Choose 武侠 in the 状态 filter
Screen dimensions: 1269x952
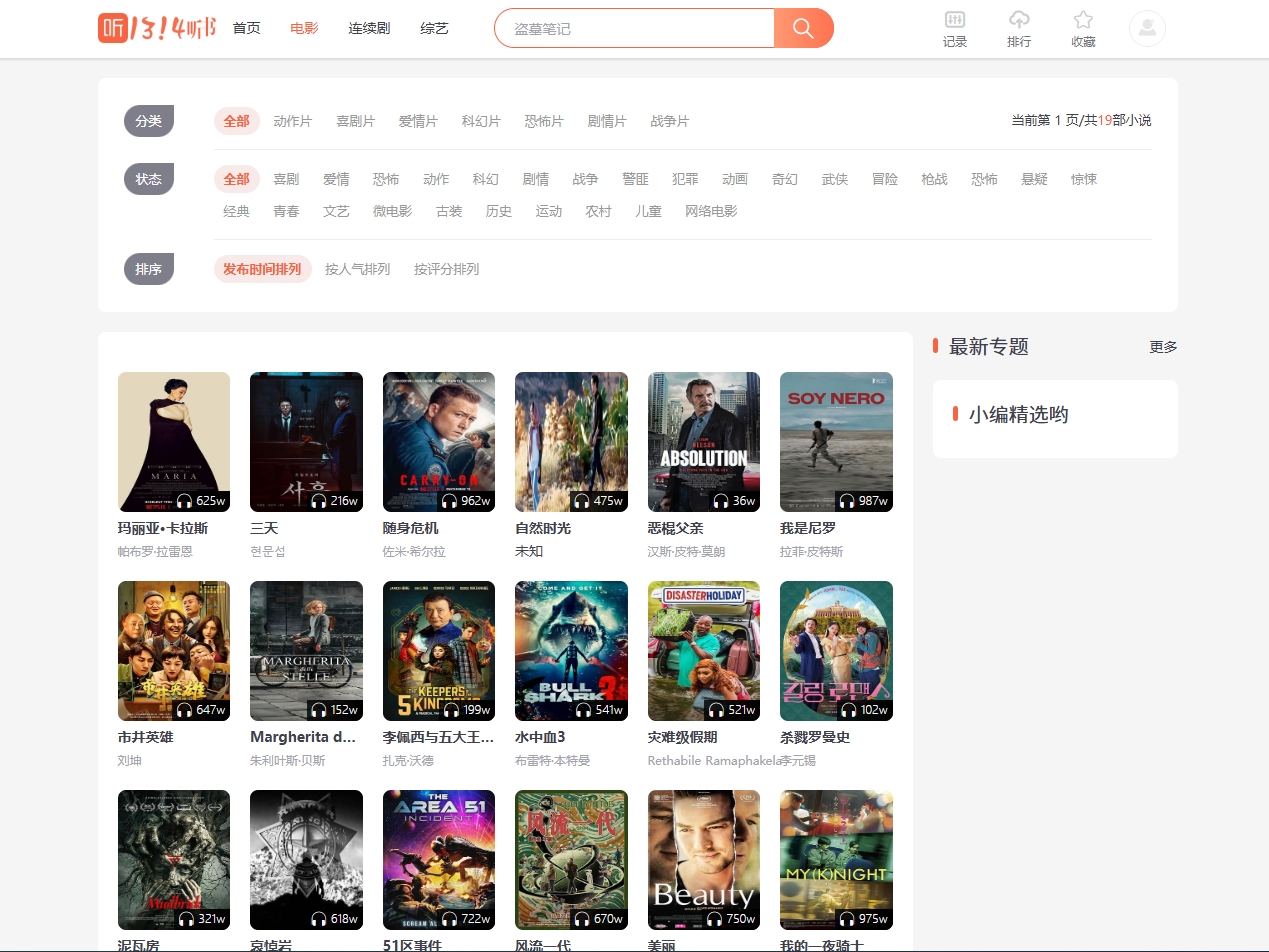pyautogui.click(x=835, y=179)
